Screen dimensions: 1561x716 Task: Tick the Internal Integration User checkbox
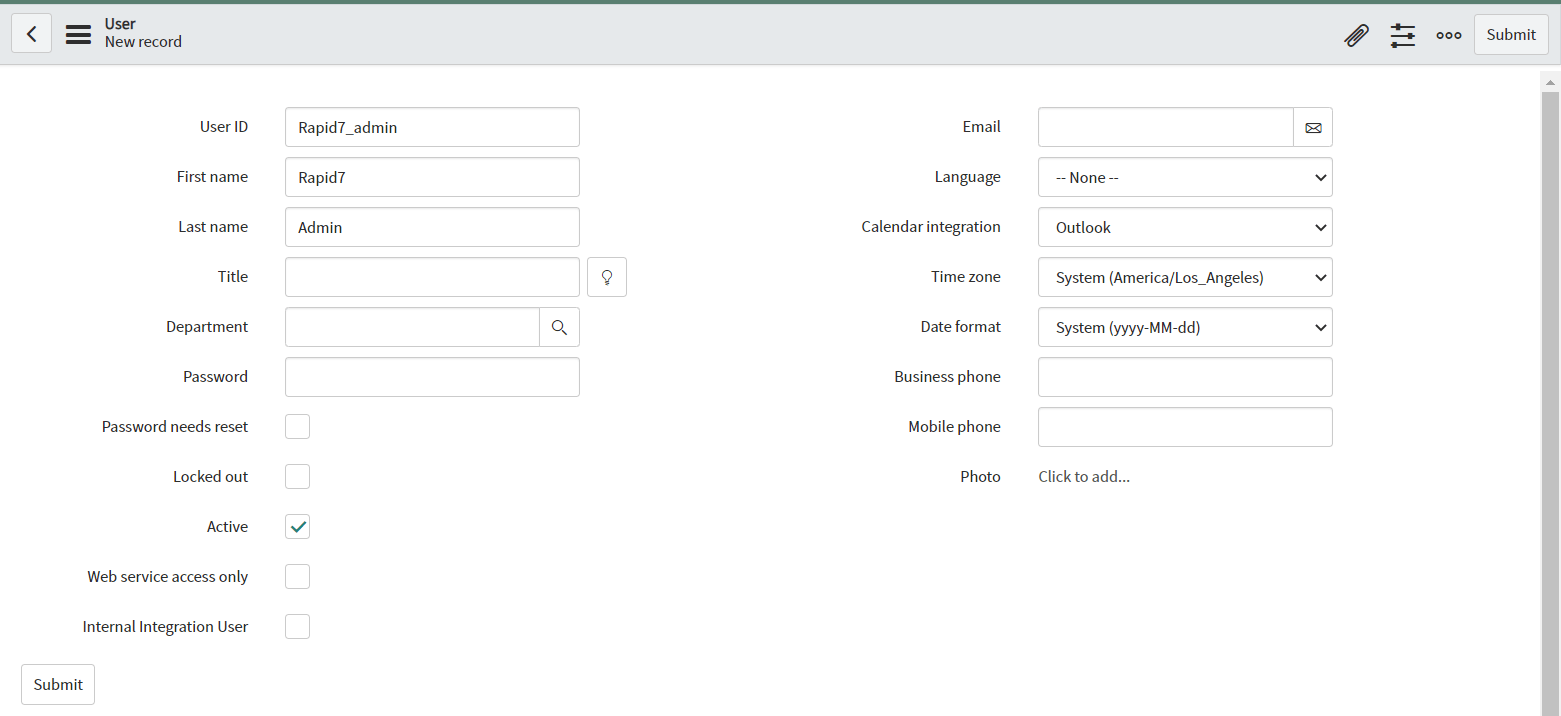297,627
